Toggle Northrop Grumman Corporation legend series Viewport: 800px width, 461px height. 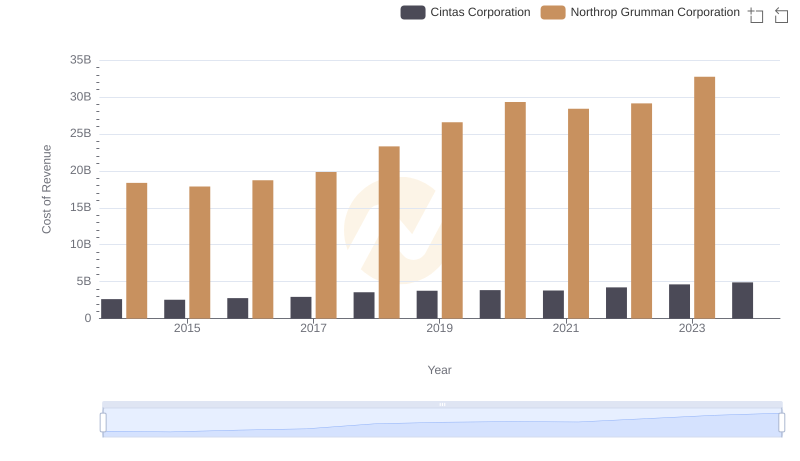click(x=640, y=12)
